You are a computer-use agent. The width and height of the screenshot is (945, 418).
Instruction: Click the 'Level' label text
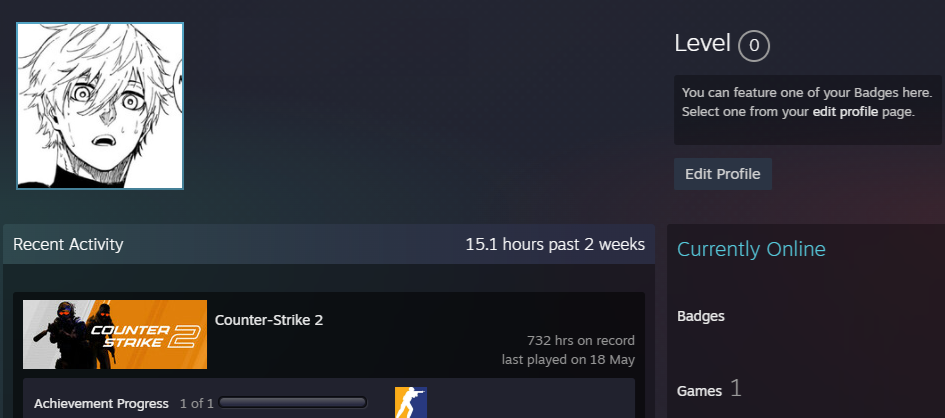pyautogui.click(x=702, y=43)
